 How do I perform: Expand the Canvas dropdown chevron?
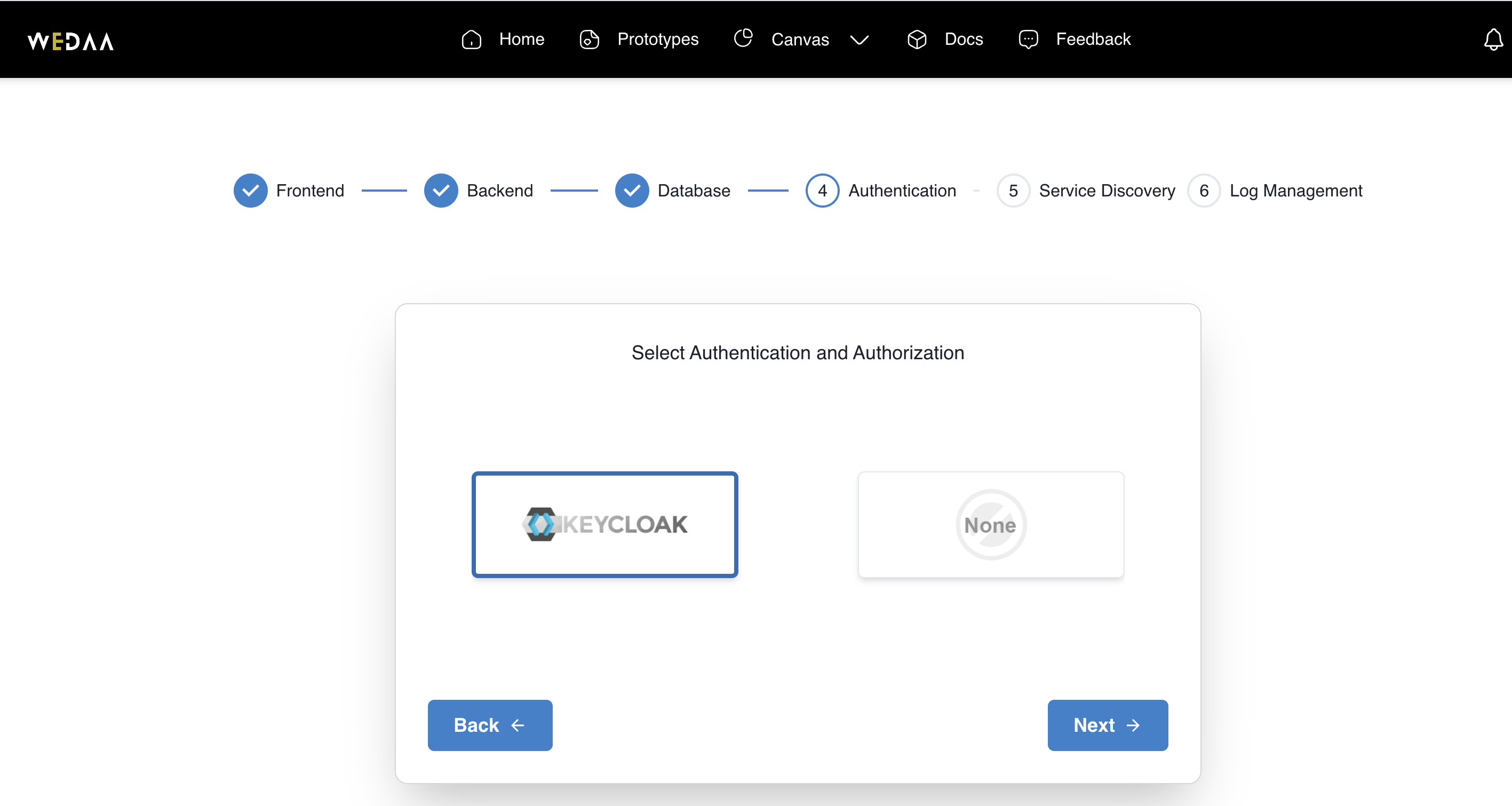click(x=860, y=40)
